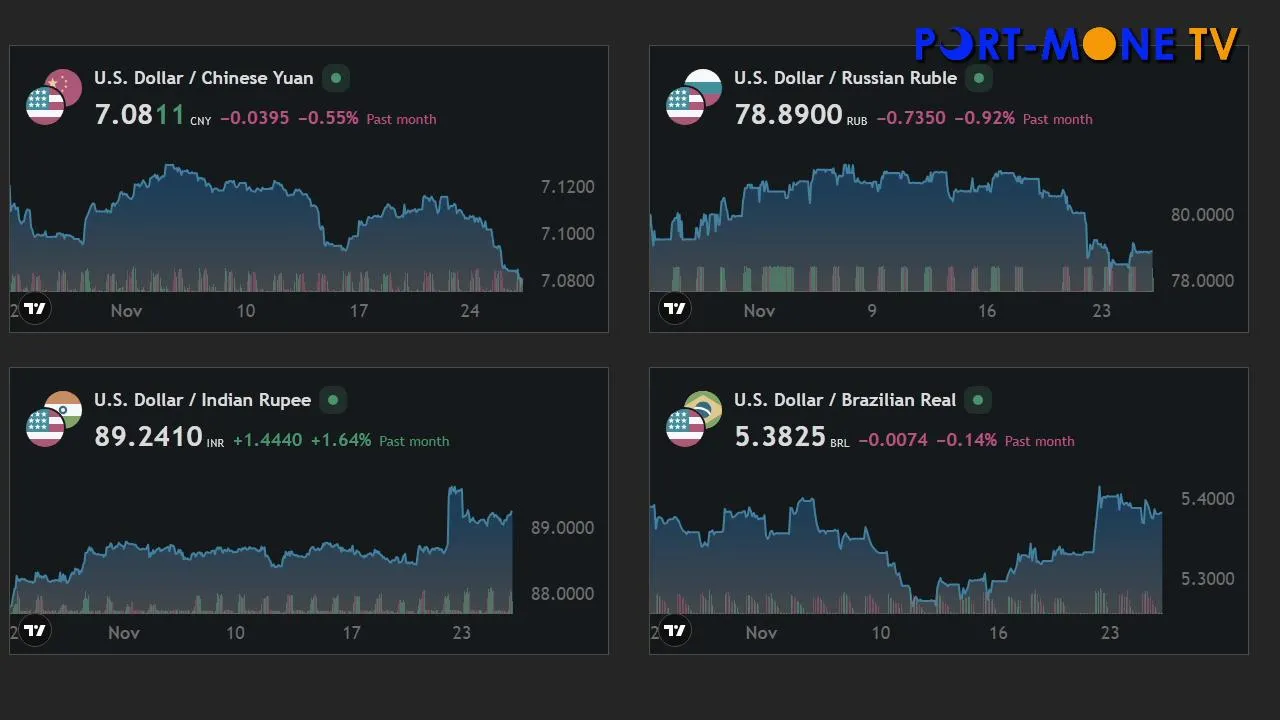Viewport: 1280px width, 720px height.
Task: Open the U.S. Dollar / Brazilian Real title
Action: [x=845, y=400]
